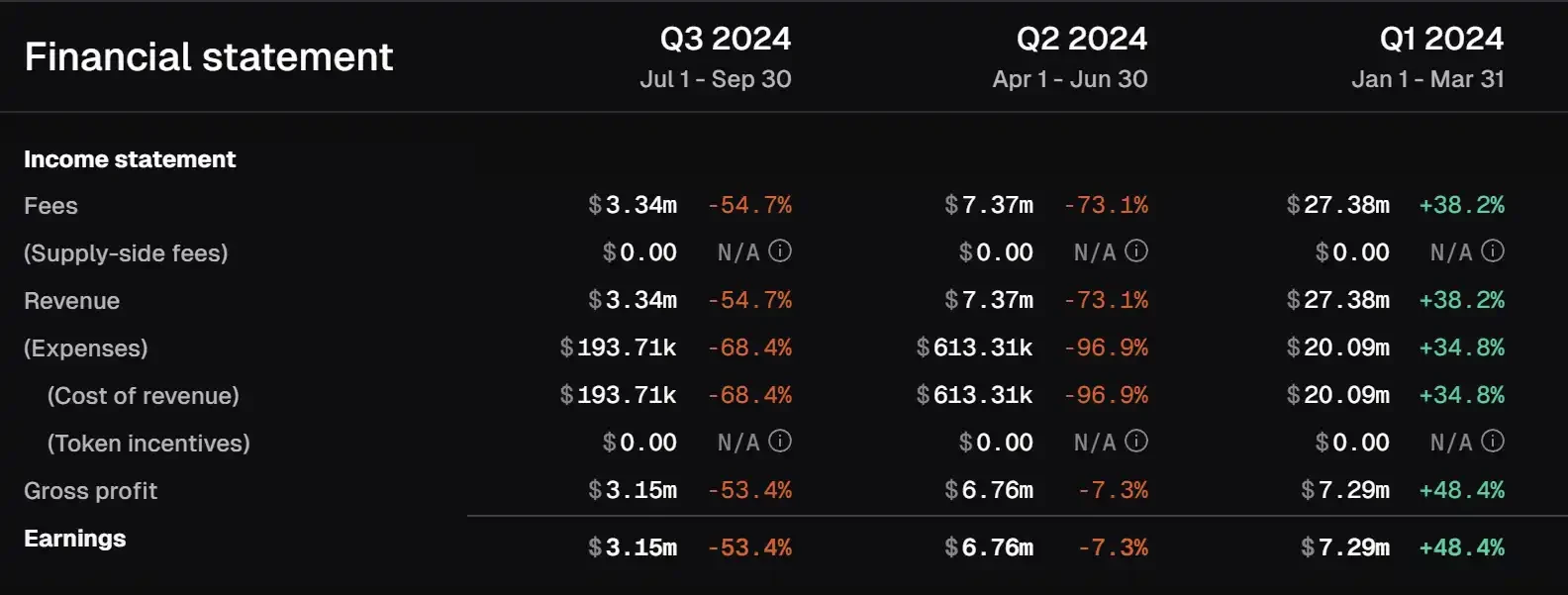
Task: Open info icon for Q1 Token incentives
Action: 1493,442
